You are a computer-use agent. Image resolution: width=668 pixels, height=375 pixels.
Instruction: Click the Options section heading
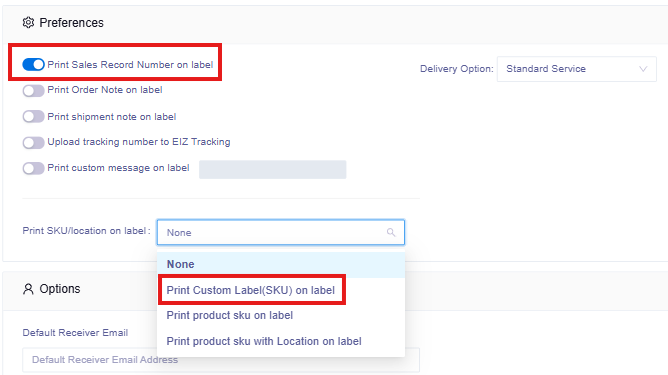click(x=60, y=289)
